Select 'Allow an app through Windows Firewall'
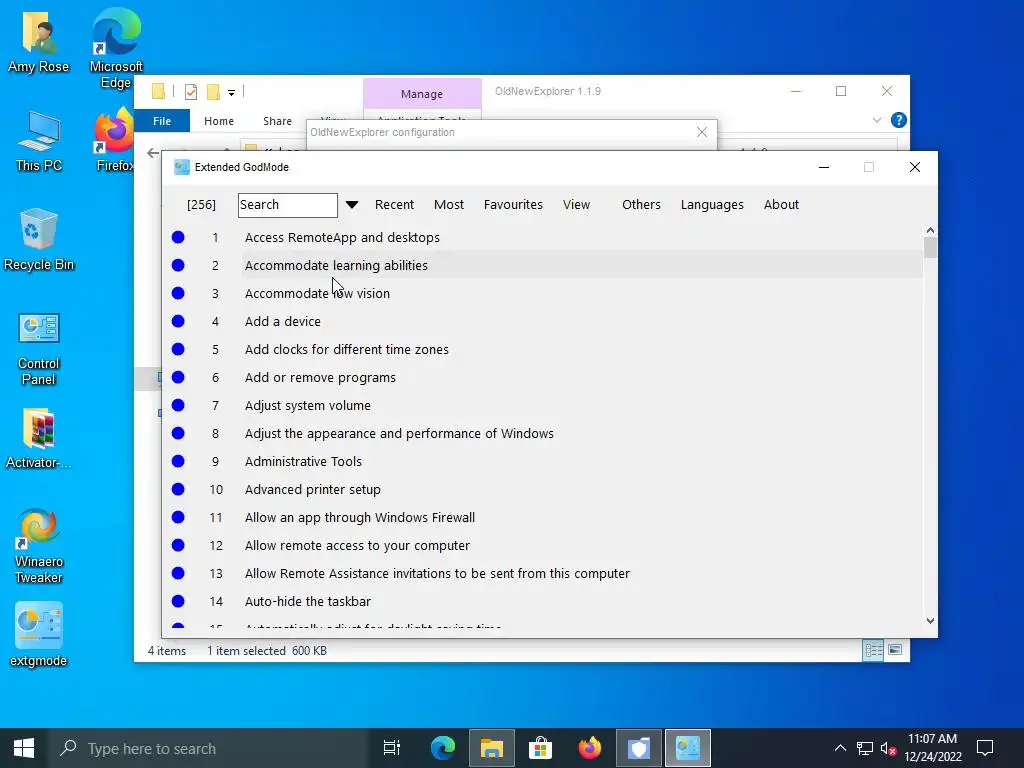This screenshot has height=768, width=1024. (x=360, y=517)
